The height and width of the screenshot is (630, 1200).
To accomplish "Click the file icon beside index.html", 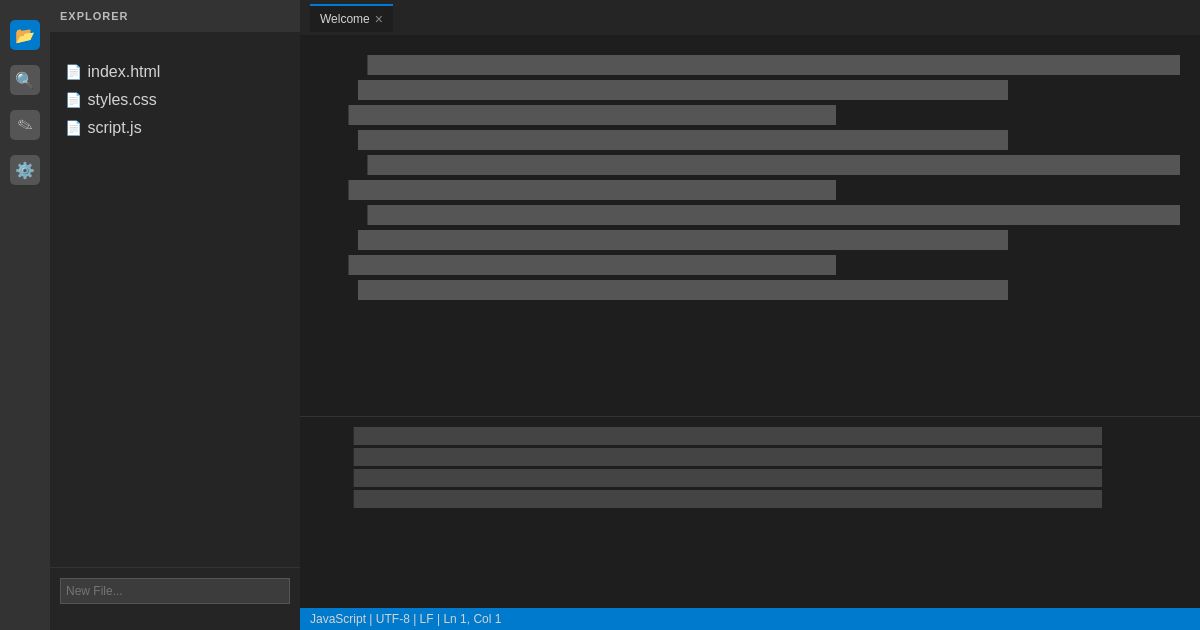I will pos(74,72).
